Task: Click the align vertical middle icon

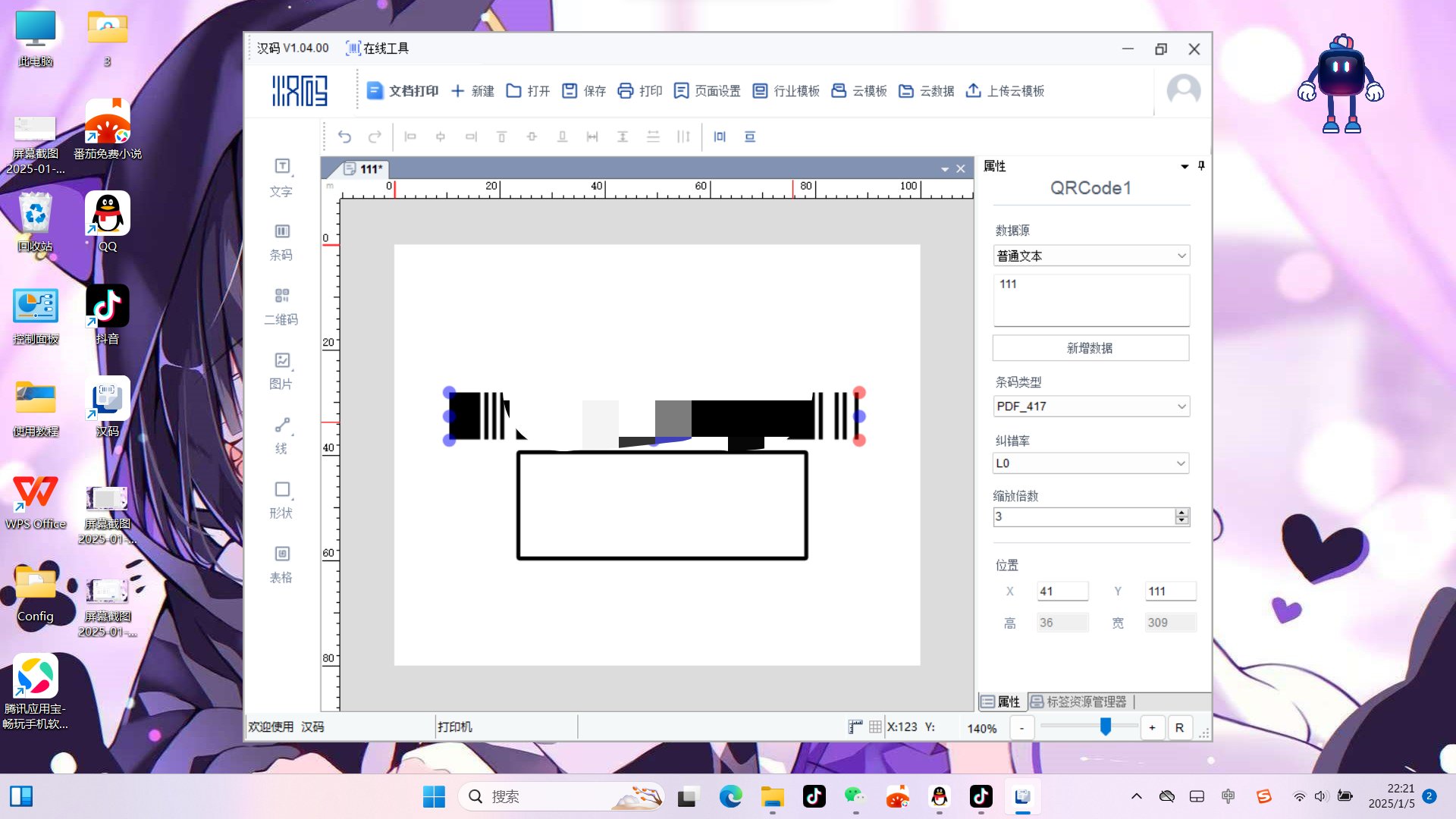Action: (x=532, y=136)
